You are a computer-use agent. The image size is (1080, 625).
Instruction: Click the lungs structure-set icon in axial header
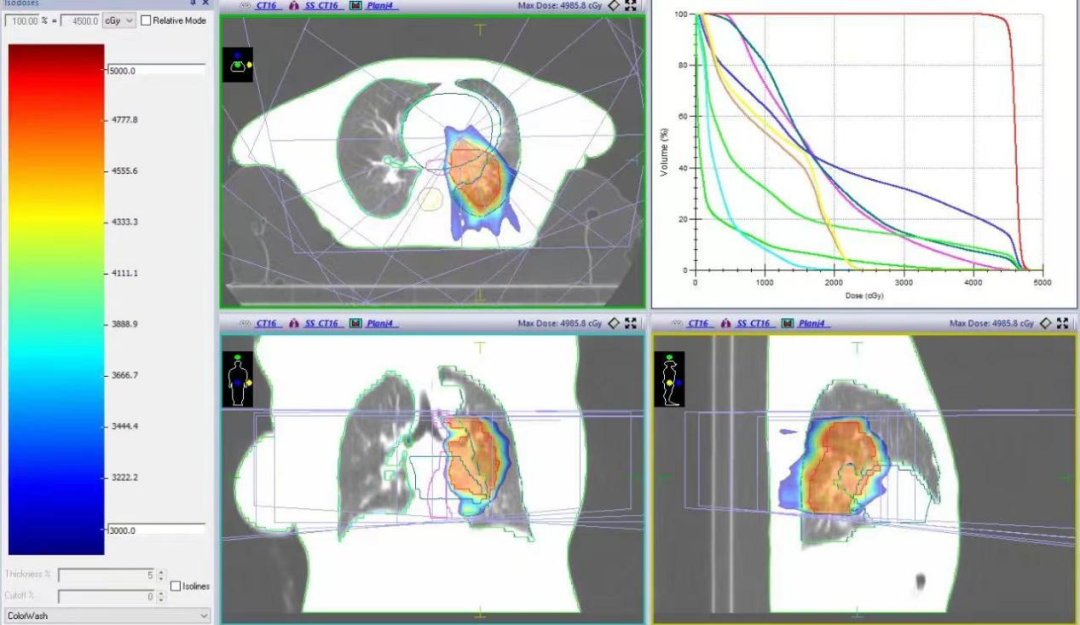pos(294,6)
